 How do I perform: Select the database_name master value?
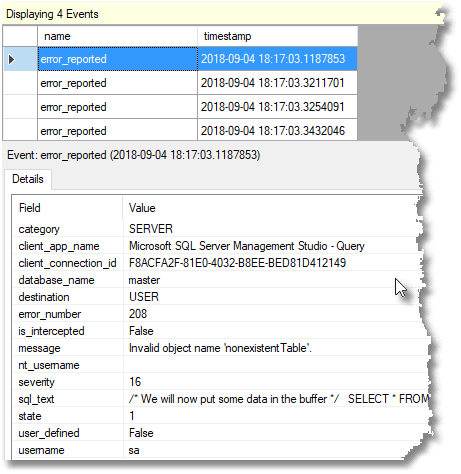coord(144,280)
